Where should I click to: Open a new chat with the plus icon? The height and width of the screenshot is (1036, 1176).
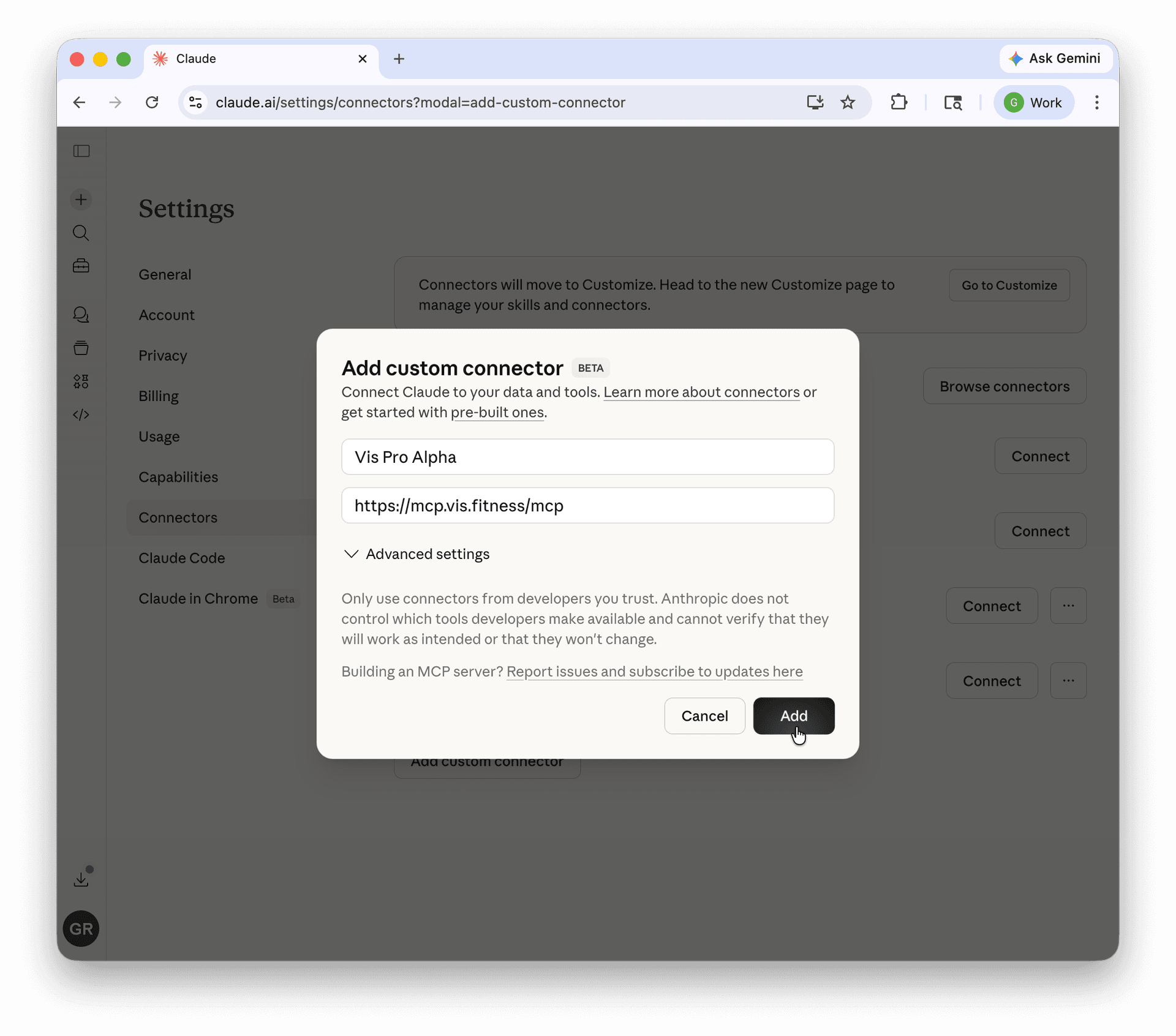(81, 199)
